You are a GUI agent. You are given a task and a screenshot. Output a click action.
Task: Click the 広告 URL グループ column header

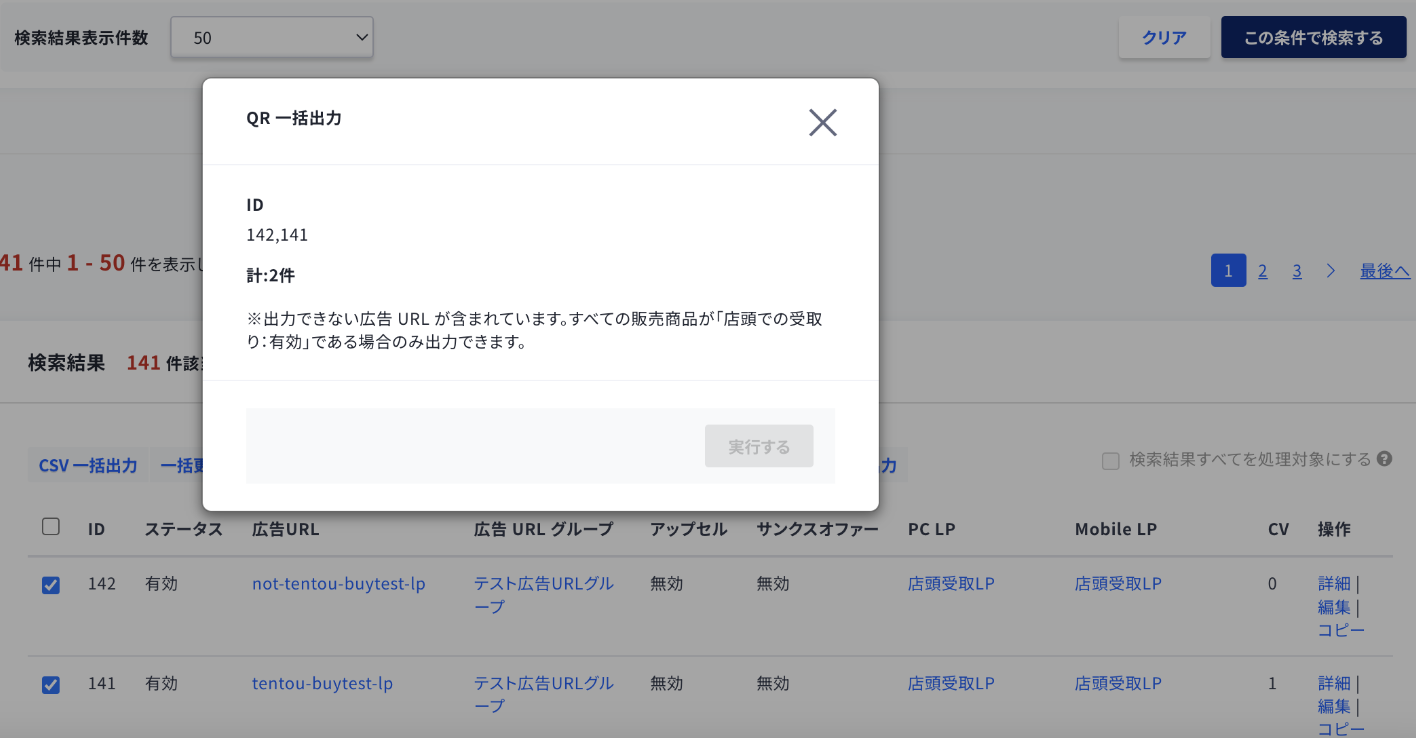543,529
